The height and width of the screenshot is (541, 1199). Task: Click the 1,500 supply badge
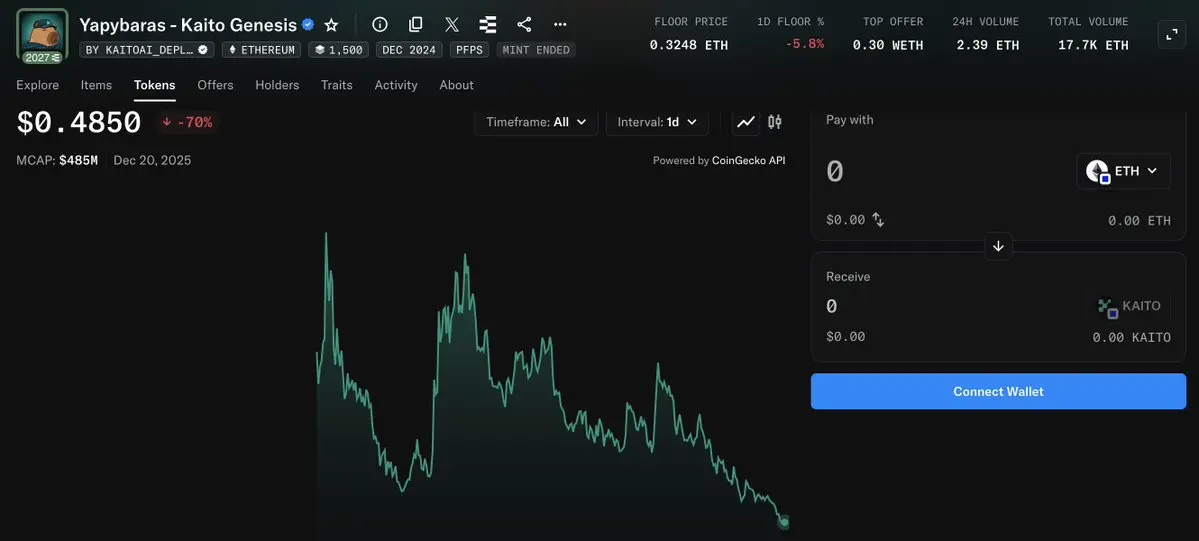[339, 50]
